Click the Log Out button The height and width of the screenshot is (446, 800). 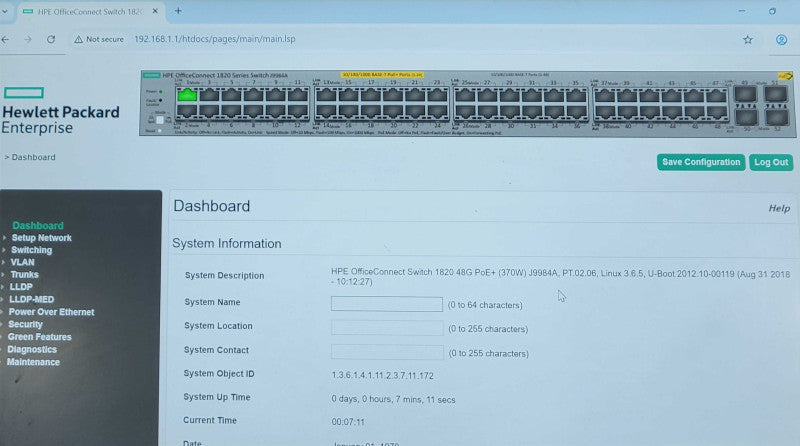pyautogui.click(x=771, y=162)
